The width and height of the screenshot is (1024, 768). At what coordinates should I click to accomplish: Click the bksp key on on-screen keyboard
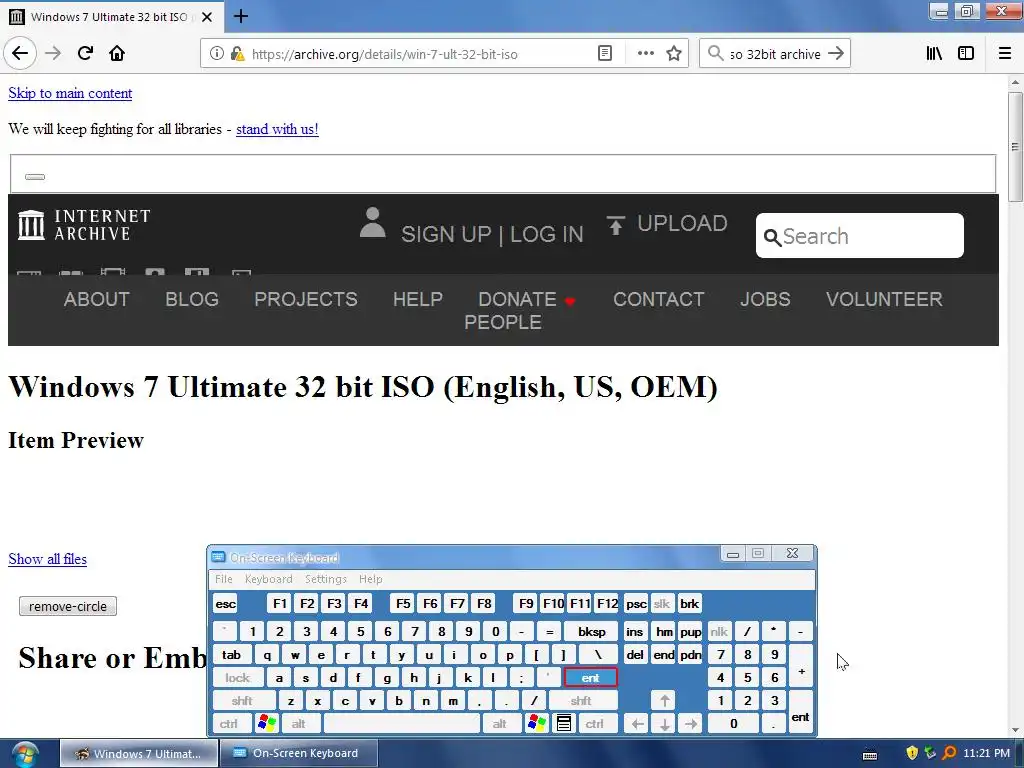(x=591, y=632)
